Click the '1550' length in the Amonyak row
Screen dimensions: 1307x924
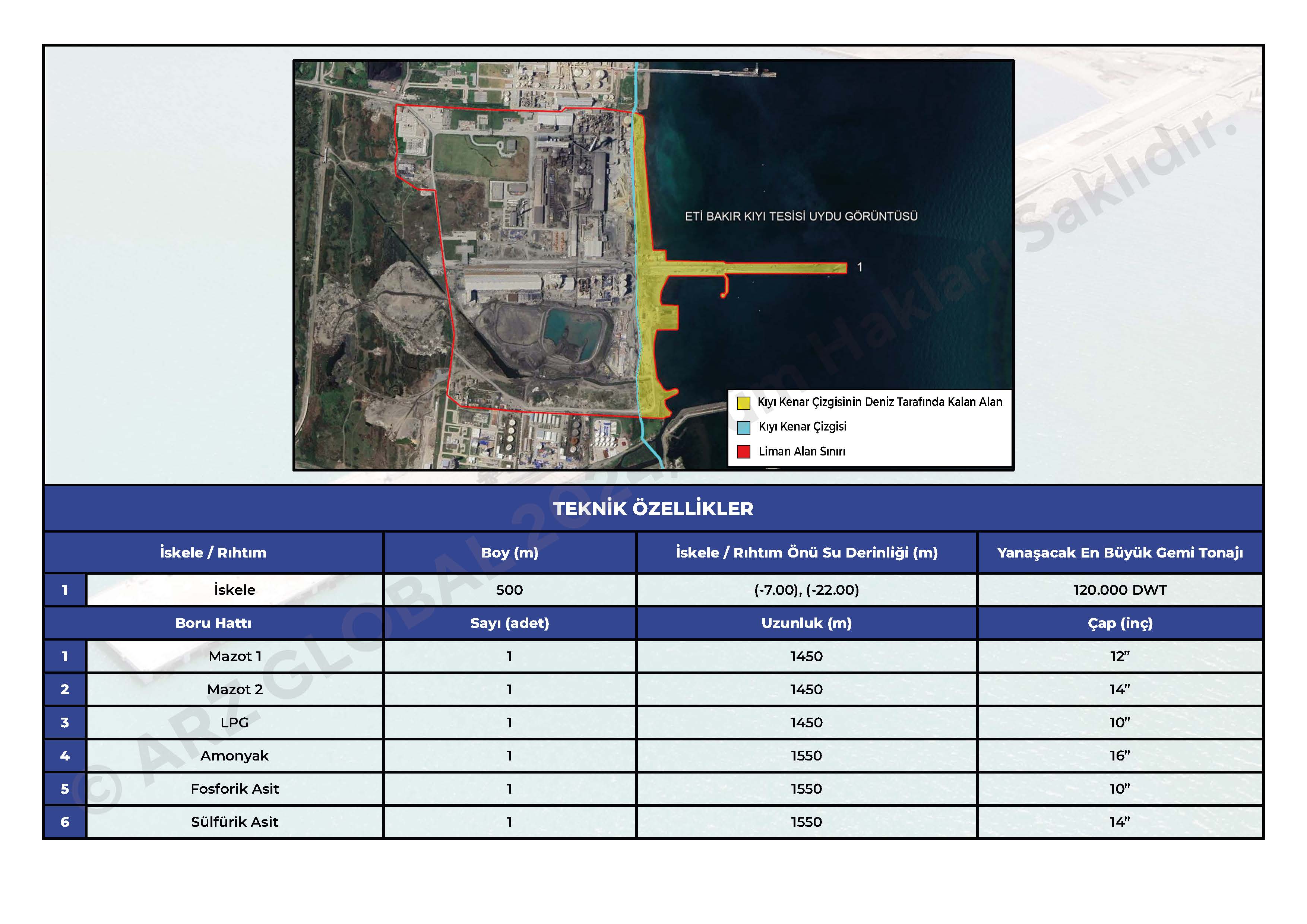point(807,756)
